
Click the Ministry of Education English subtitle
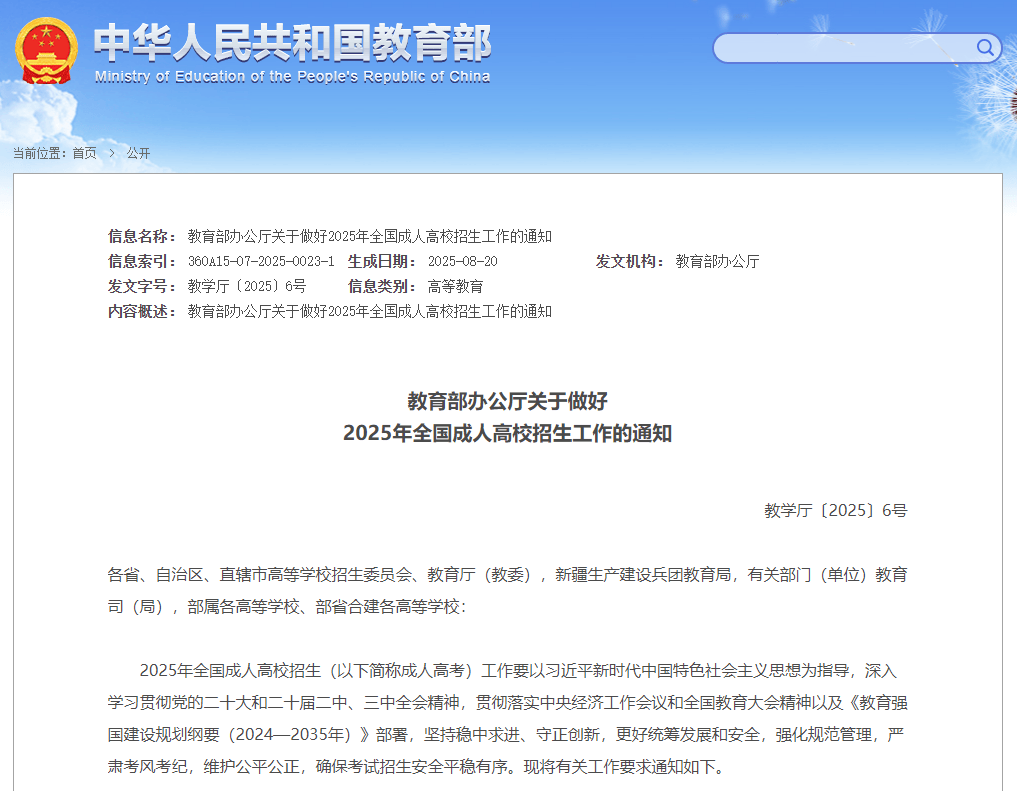tap(293, 77)
